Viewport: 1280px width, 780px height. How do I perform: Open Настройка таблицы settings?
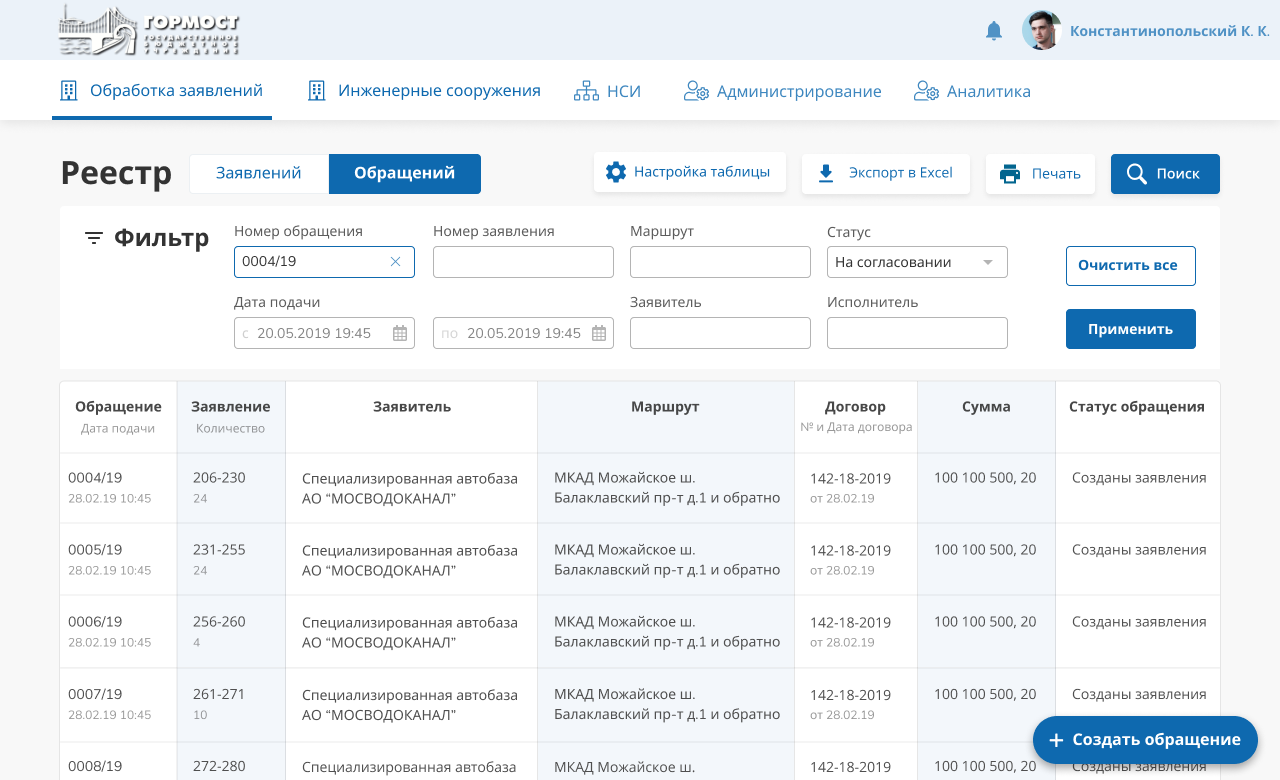tap(690, 172)
